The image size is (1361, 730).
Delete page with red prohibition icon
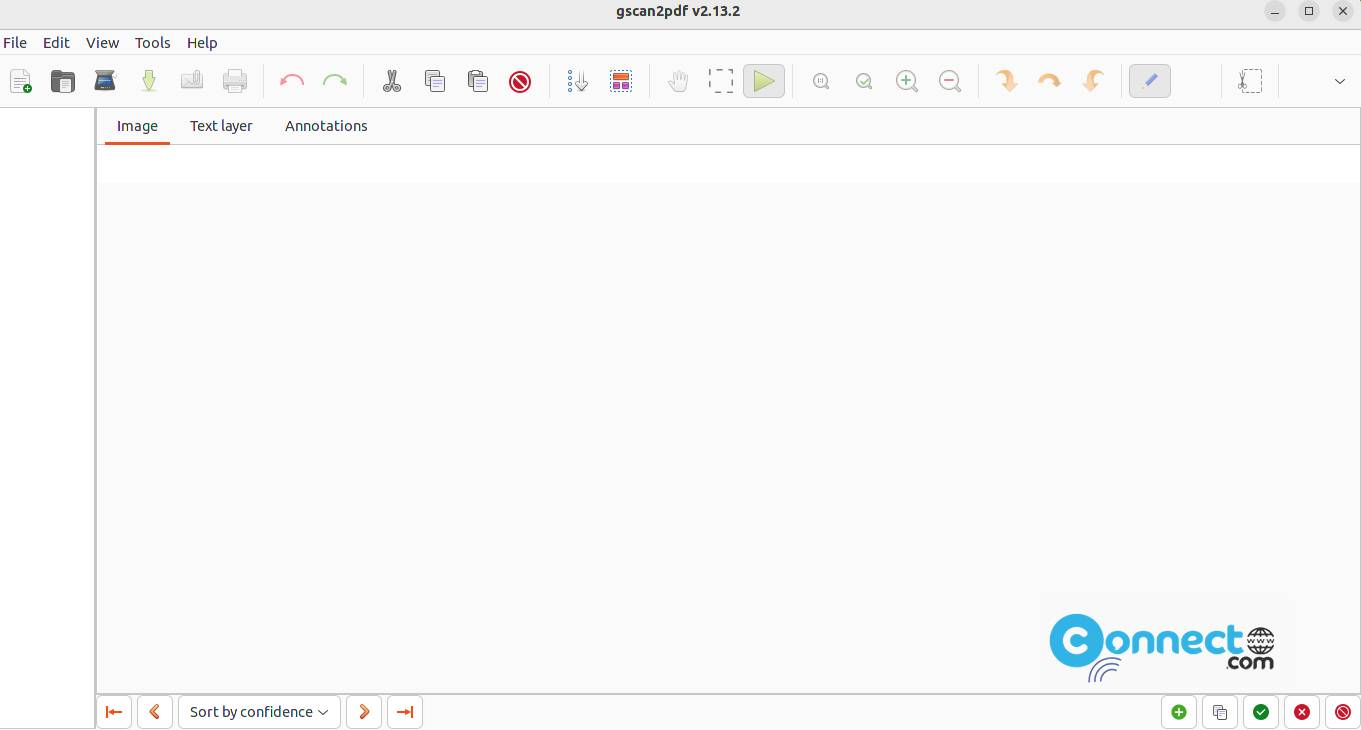520,81
